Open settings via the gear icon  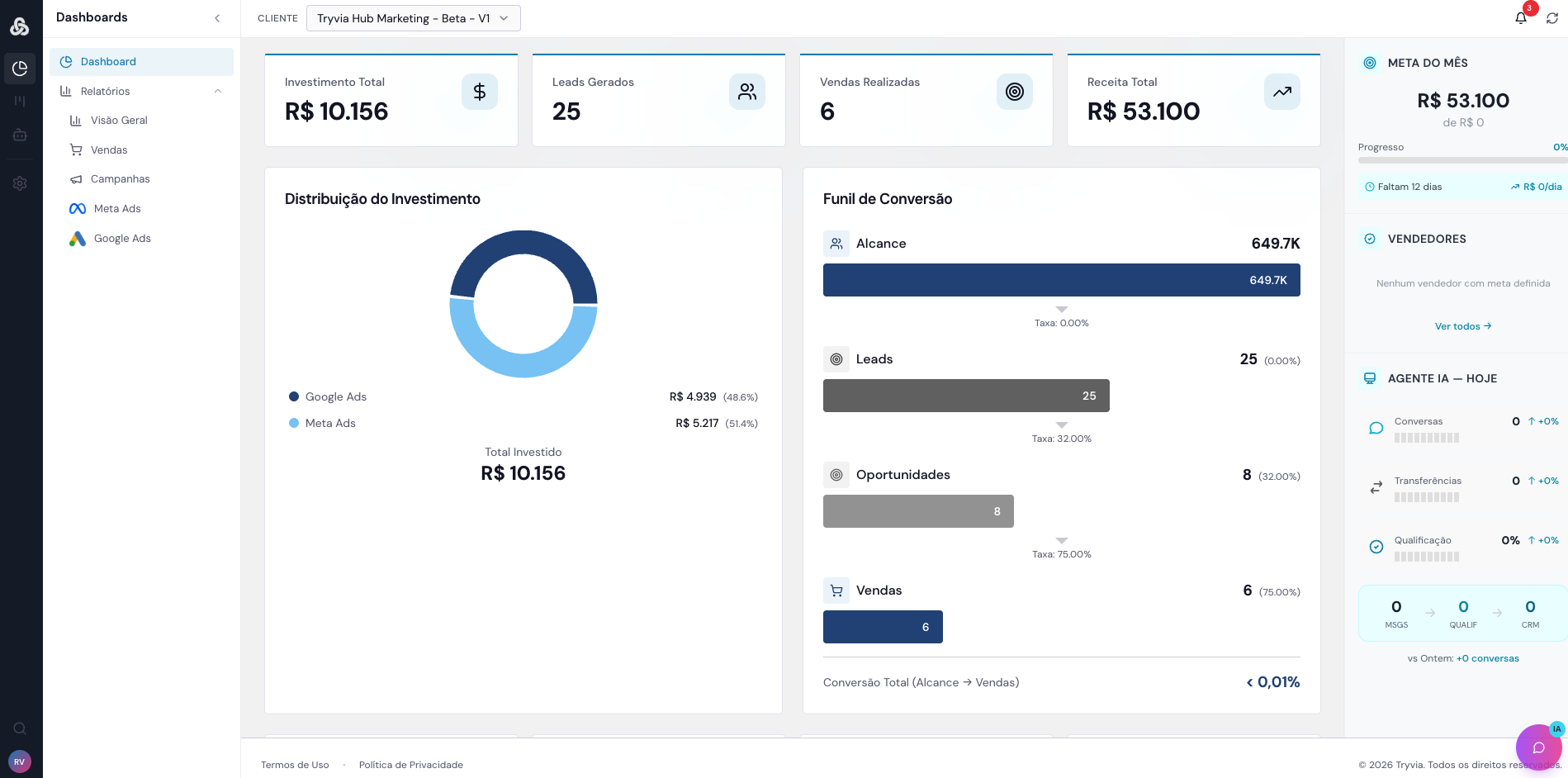tap(20, 183)
